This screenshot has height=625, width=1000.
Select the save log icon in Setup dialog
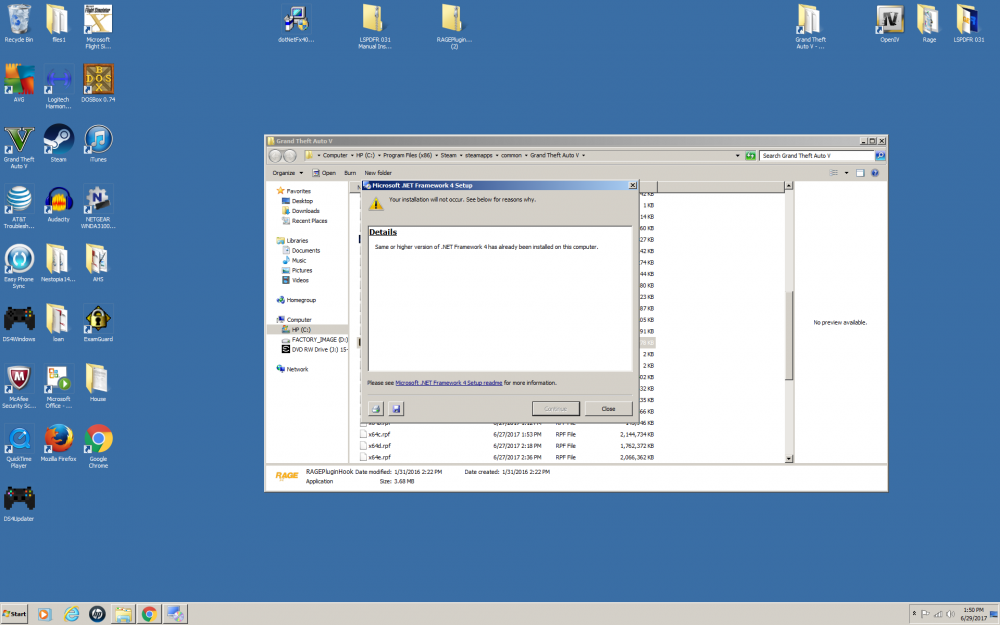396,408
